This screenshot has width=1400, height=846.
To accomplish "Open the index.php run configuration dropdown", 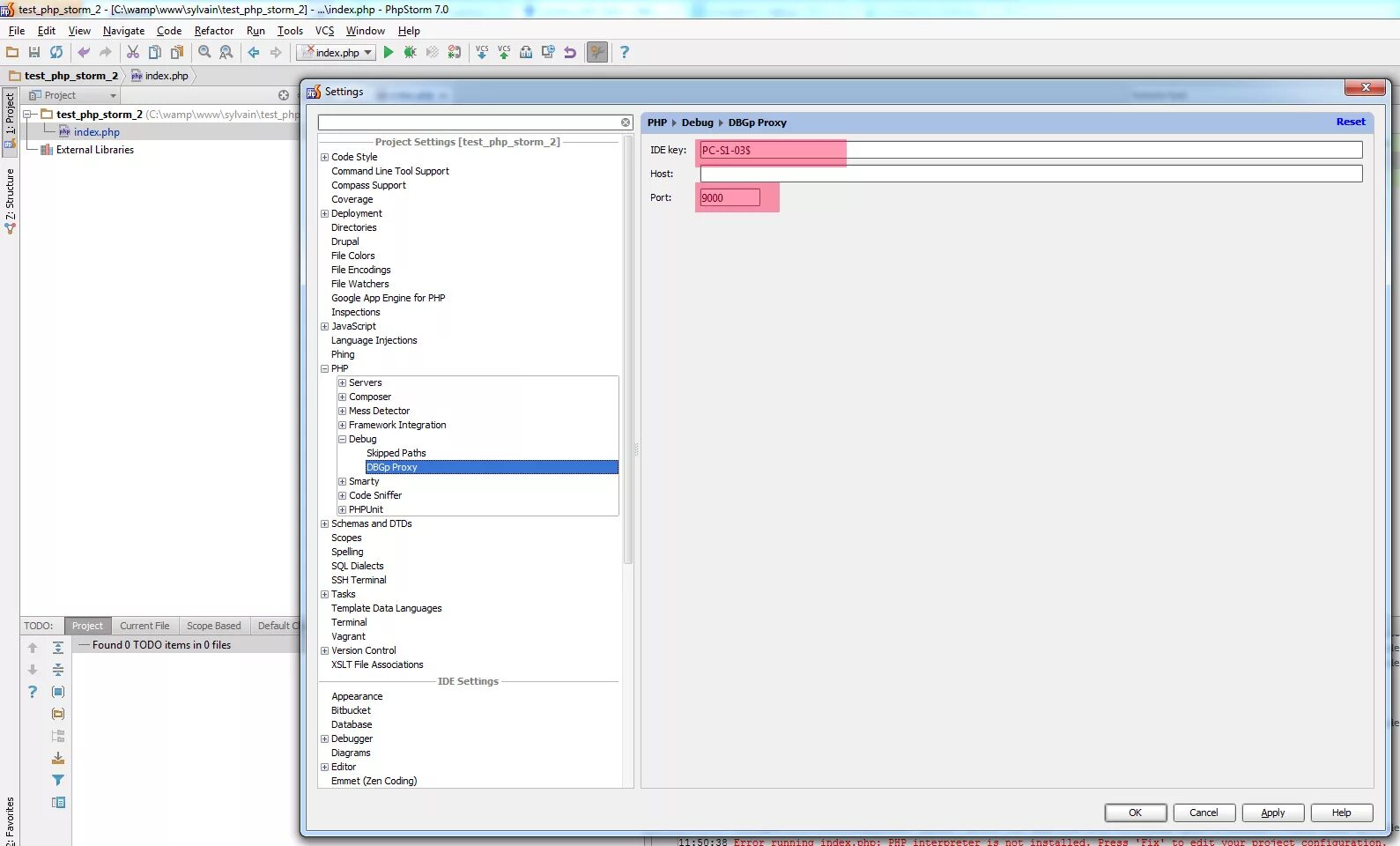I will pyautogui.click(x=337, y=53).
